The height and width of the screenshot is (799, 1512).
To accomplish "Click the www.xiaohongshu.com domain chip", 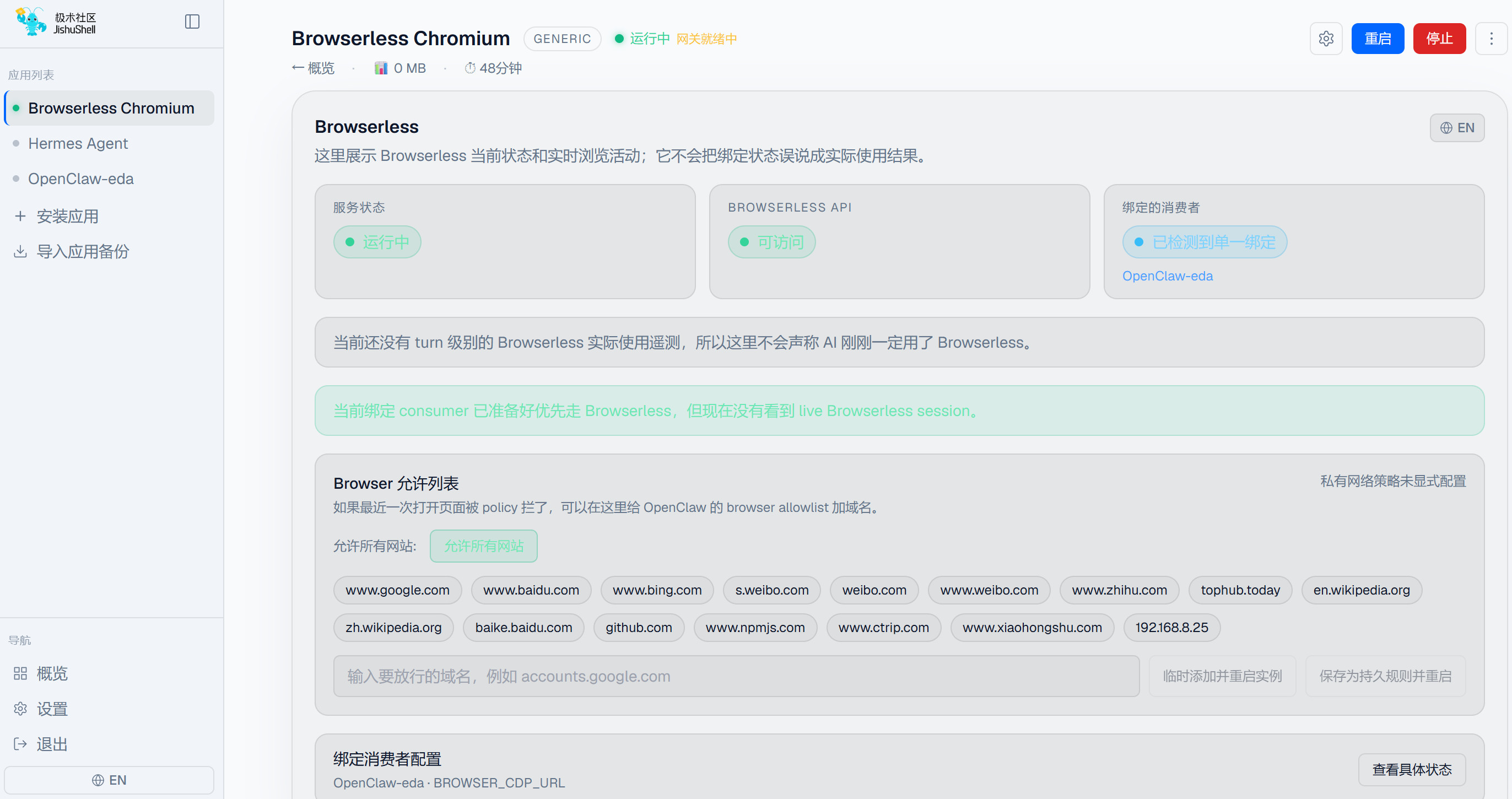I will (1032, 628).
